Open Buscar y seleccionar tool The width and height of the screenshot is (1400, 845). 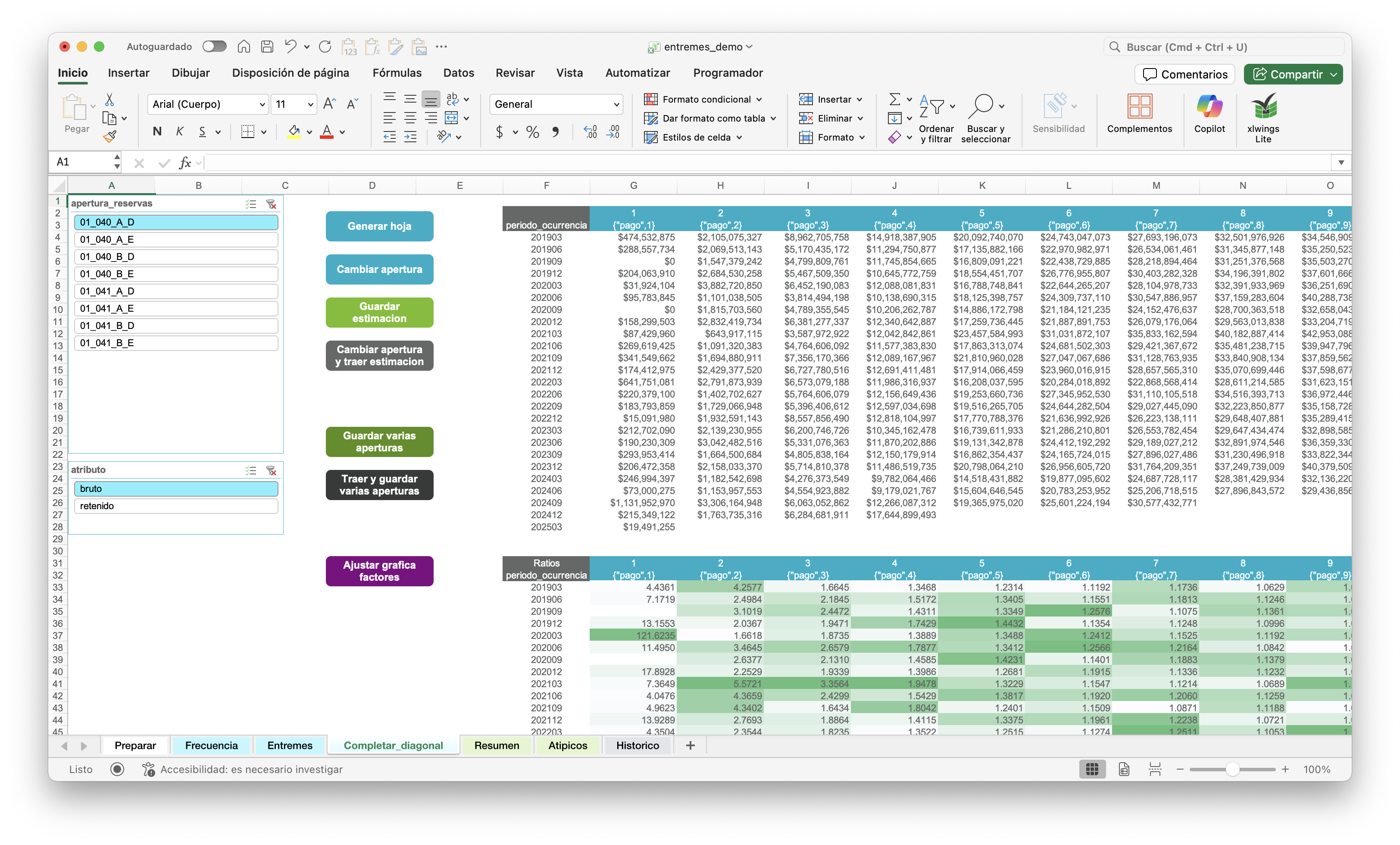click(985, 118)
